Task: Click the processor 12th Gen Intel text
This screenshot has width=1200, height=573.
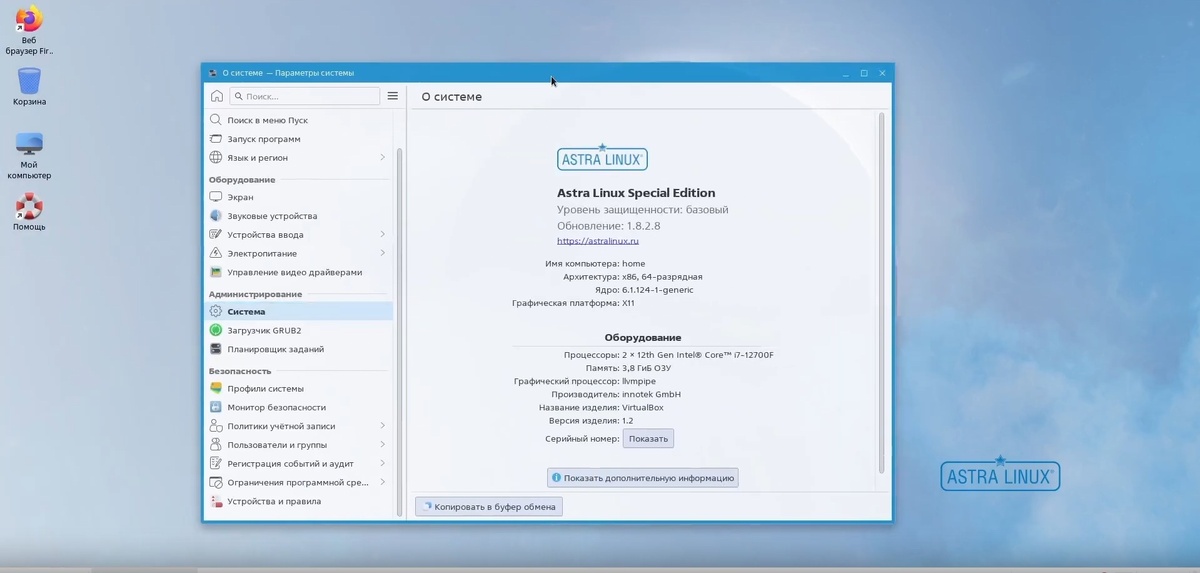Action: point(698,355)
